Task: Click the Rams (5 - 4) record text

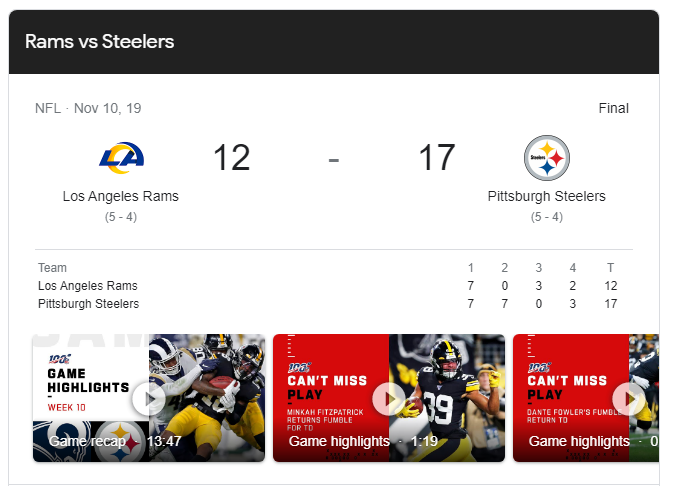Action: pos(121,216)
